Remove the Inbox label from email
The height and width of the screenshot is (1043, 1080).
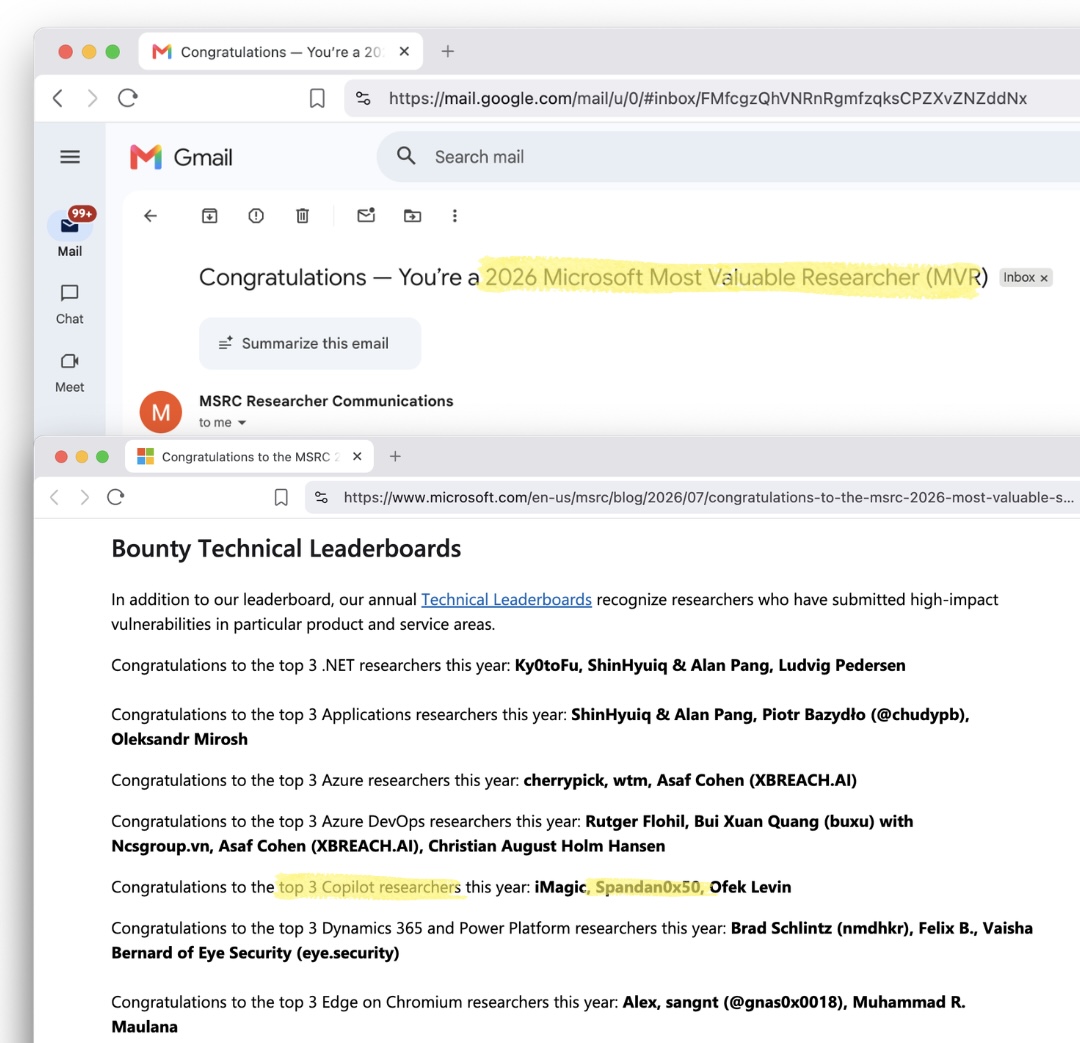[x=1044, y=278]
